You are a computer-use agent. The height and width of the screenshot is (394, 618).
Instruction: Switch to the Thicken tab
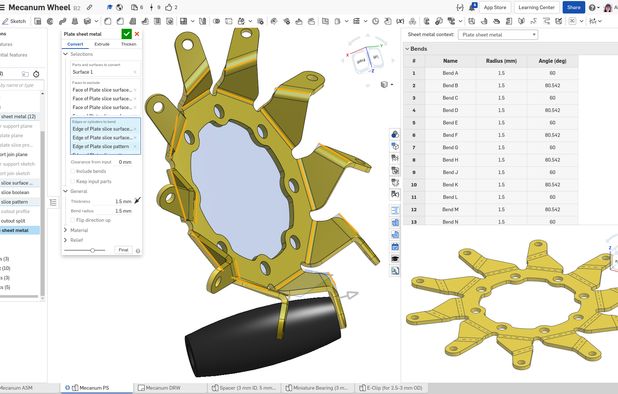click(x=128, y=44)
